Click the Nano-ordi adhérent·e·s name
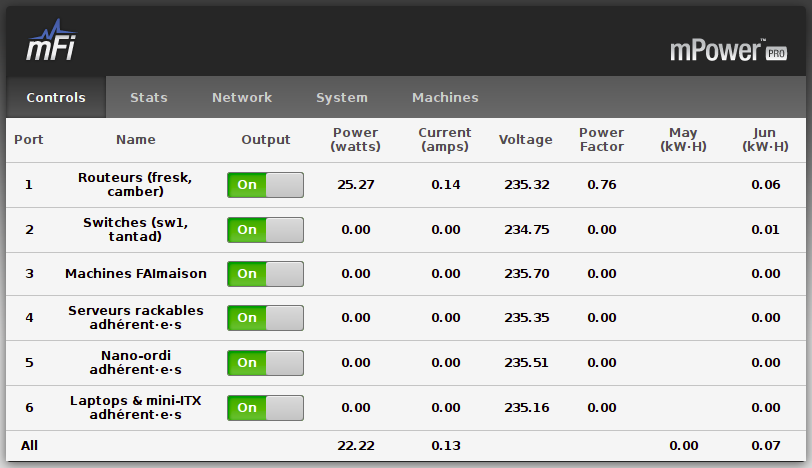The image size is (812, 468). point(136,362)
